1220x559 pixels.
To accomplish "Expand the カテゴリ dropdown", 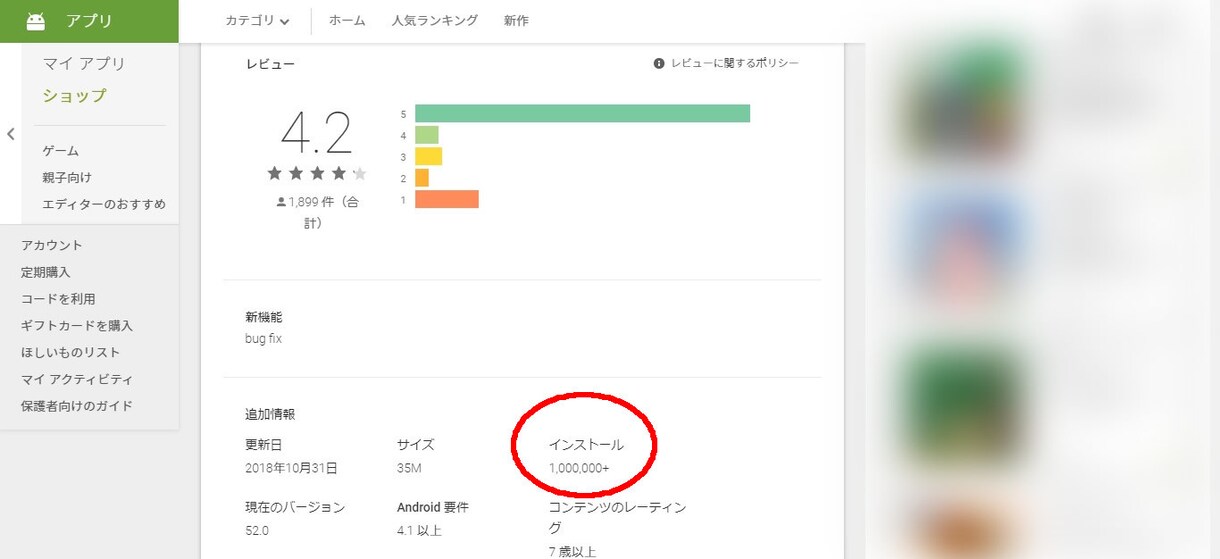I will [257, 21].
